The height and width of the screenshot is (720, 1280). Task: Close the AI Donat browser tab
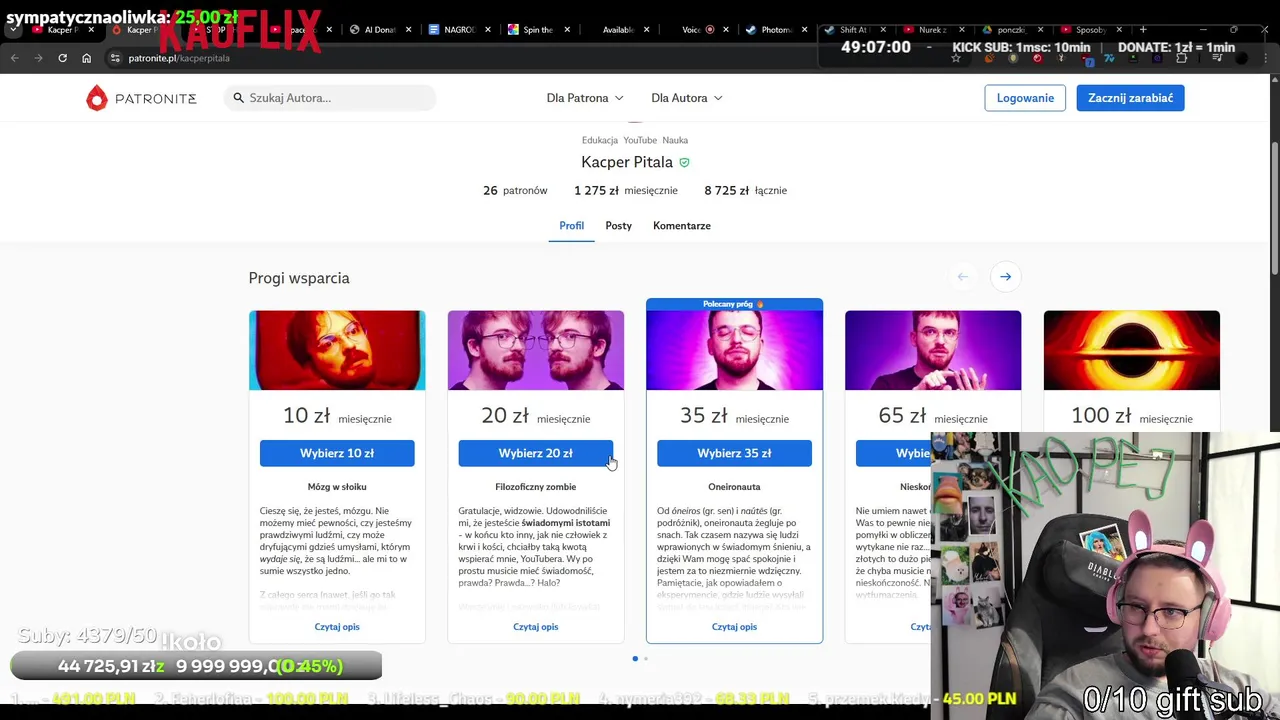pos(408,30)
